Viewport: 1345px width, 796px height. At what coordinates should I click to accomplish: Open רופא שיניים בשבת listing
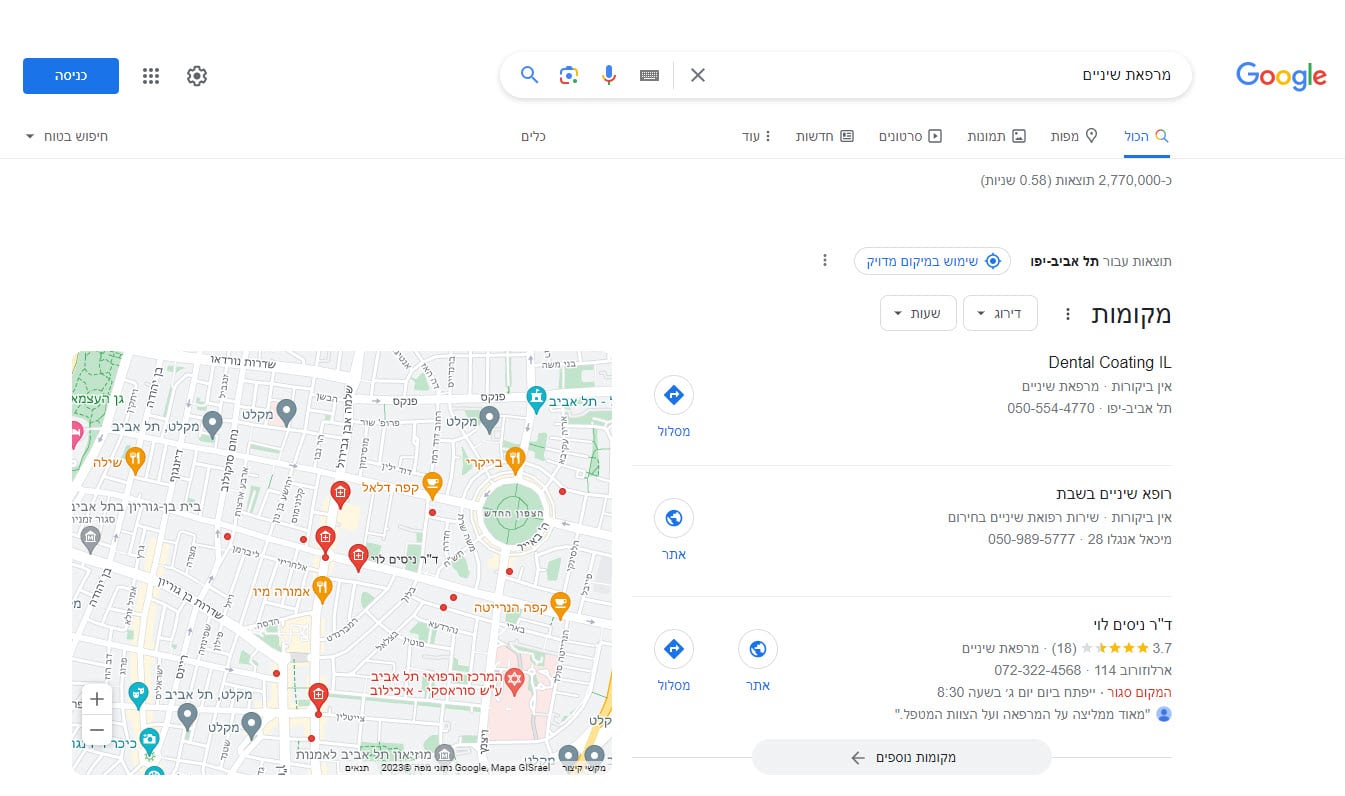1114,494
